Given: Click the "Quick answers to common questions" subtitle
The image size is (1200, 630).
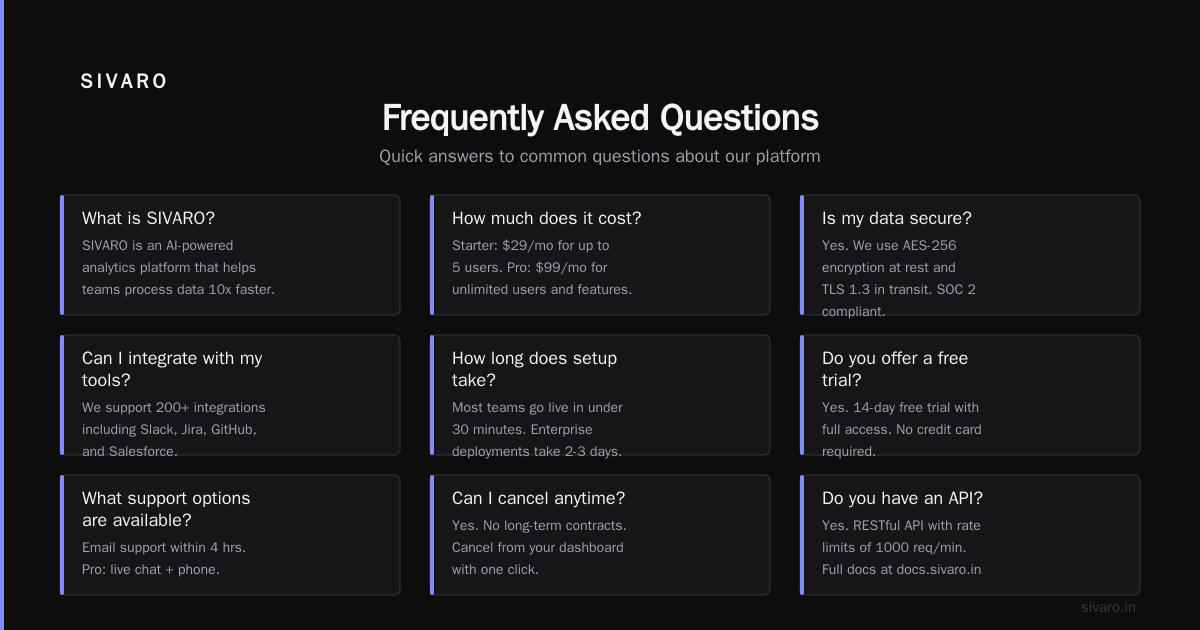Looking at the screenshot, I should pos(600,156).
